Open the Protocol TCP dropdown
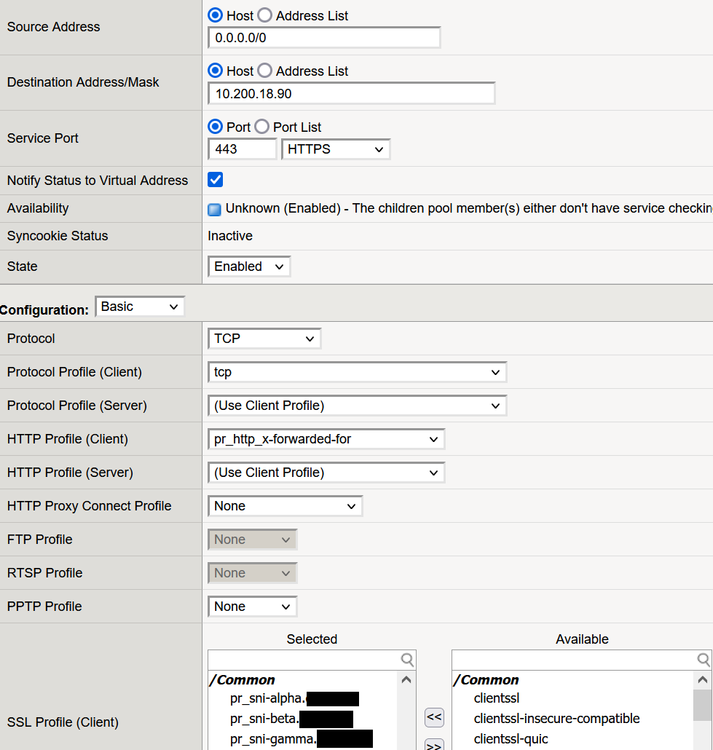The width and height of the screenshot is (713, 750). click(x=264, y=339)
